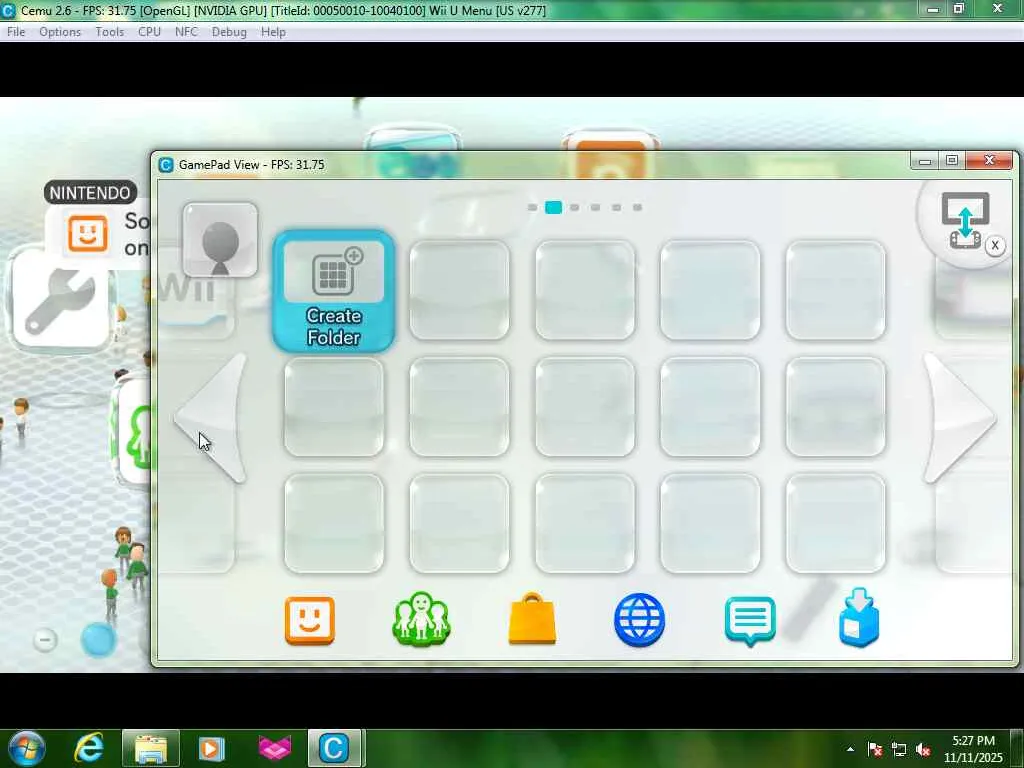Open the green Friend List icon
Screen dimensions: 1024x768
(421, 619)
